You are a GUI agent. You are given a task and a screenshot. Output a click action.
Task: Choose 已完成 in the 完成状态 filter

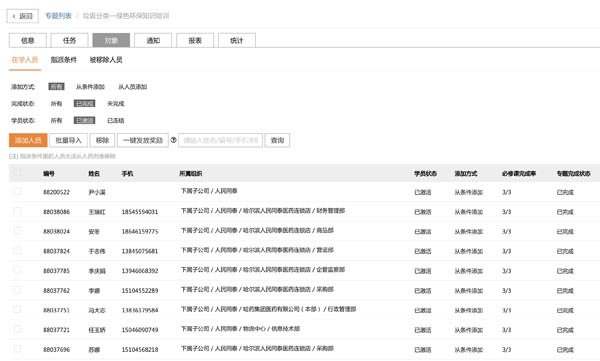tap(84, 103)
